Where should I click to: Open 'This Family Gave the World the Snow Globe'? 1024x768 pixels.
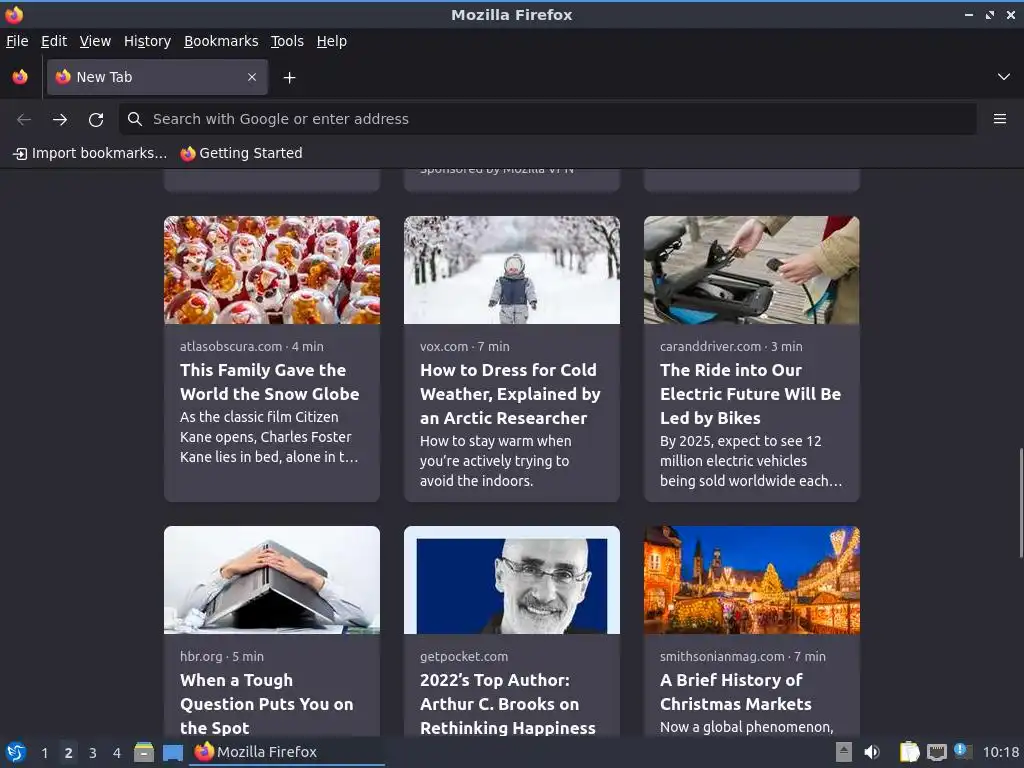click(x=270, y=382)
